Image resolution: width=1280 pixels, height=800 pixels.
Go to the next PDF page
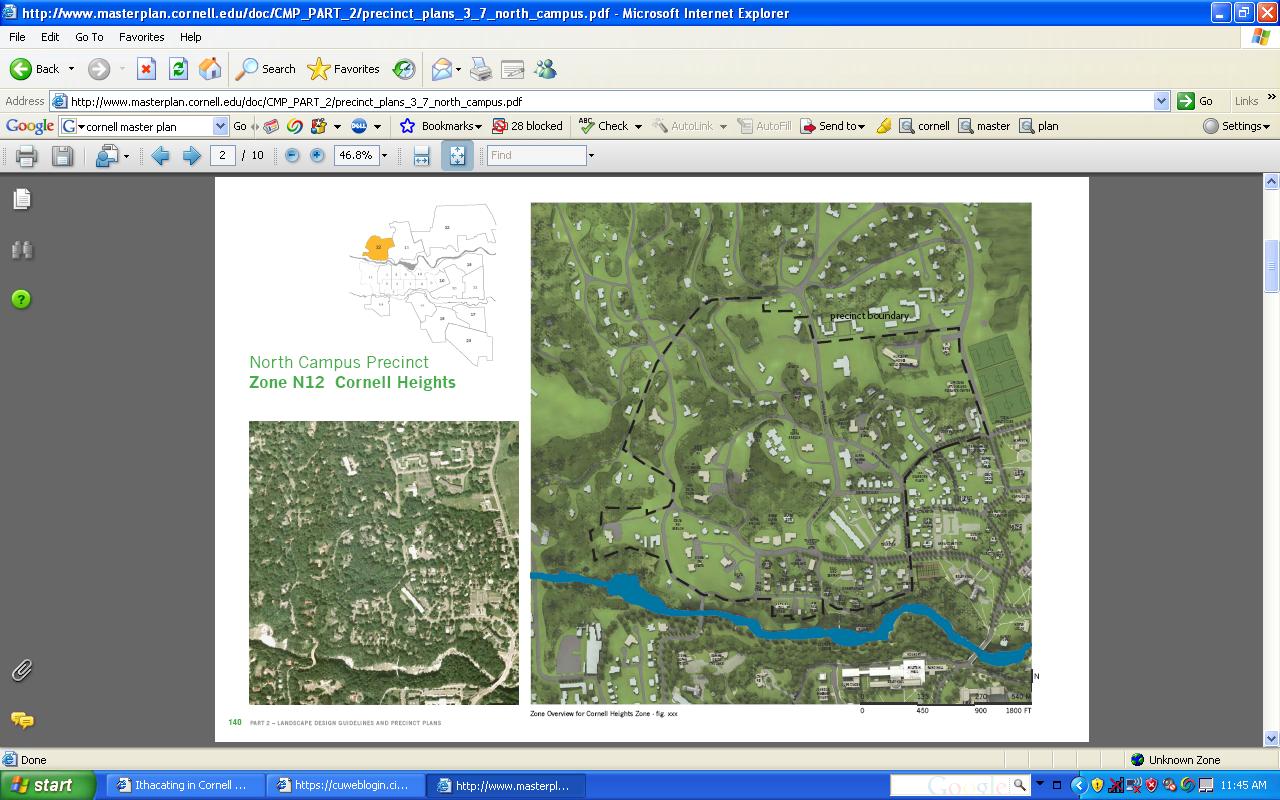point(191,156)
